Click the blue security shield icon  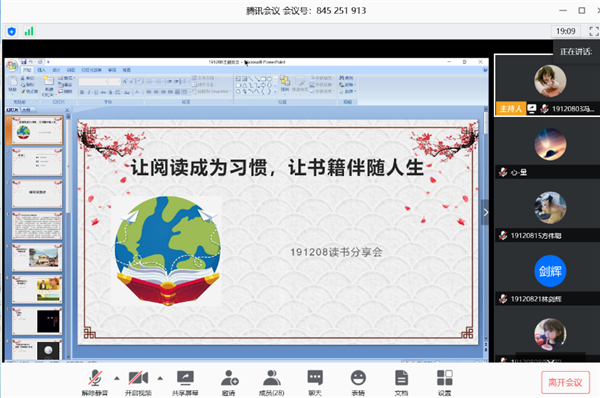(12, 31)
